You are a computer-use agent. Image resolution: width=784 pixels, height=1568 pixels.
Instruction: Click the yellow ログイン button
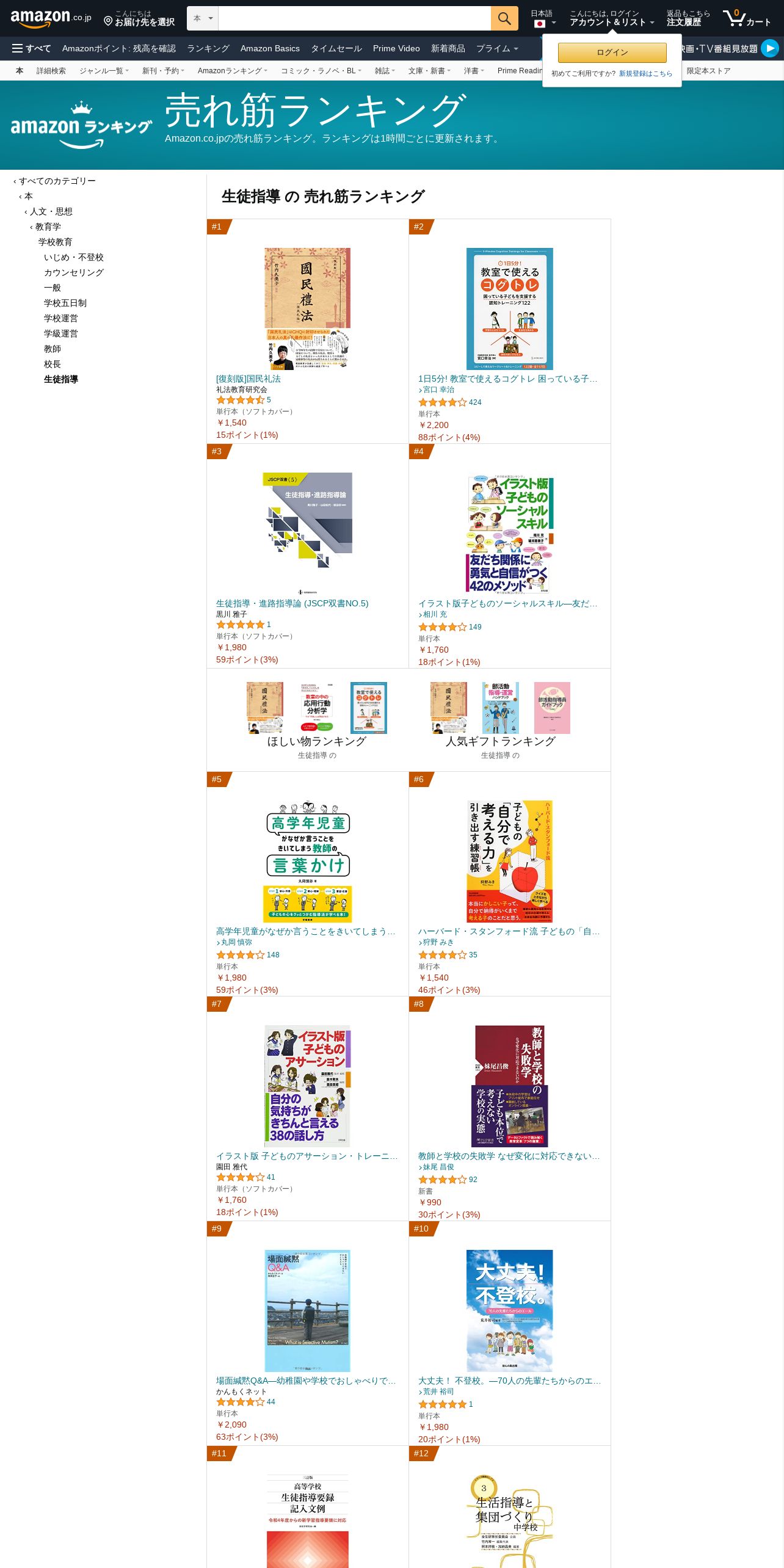point(612,53)
